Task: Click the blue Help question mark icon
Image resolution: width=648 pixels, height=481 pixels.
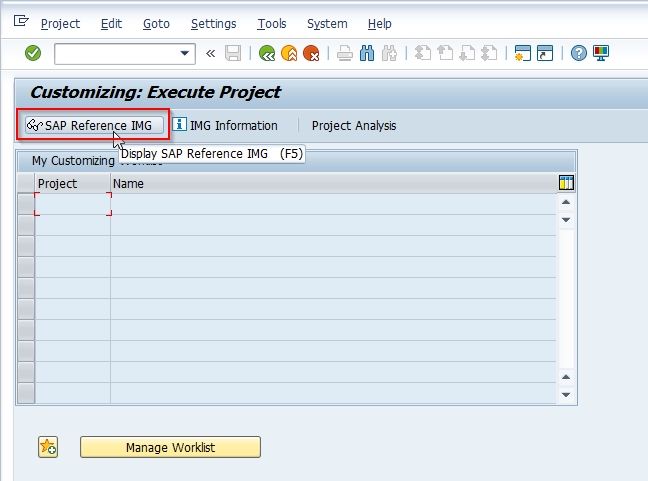Action: [x=579, y=53]
